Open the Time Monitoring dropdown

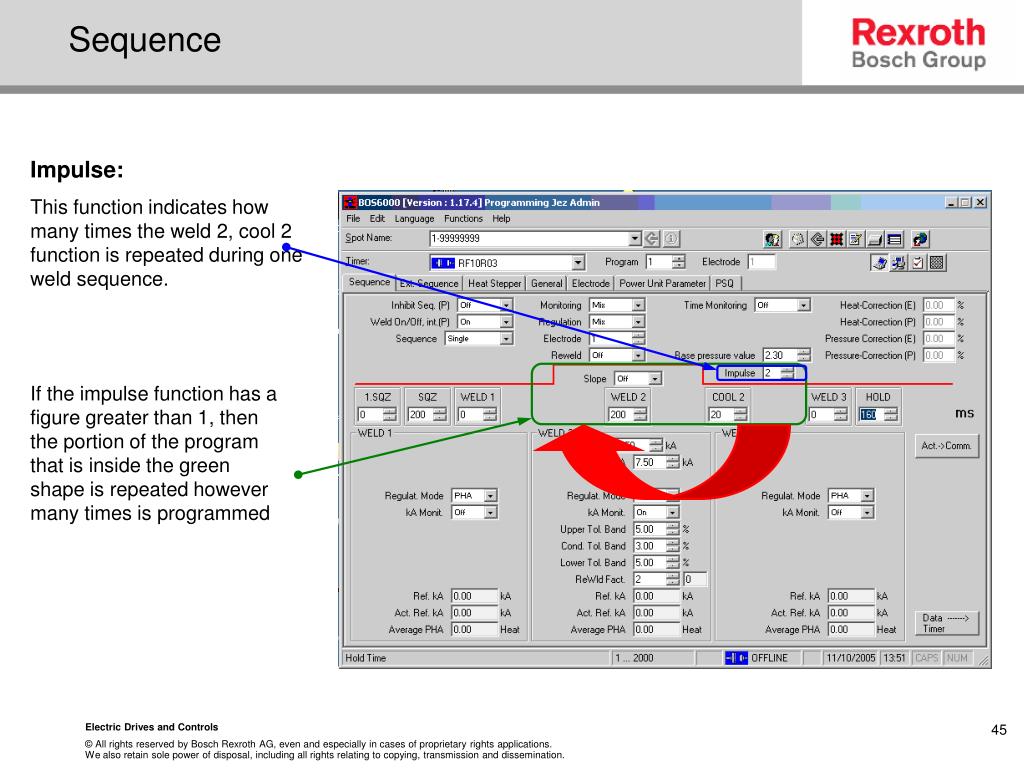[804, 305]
